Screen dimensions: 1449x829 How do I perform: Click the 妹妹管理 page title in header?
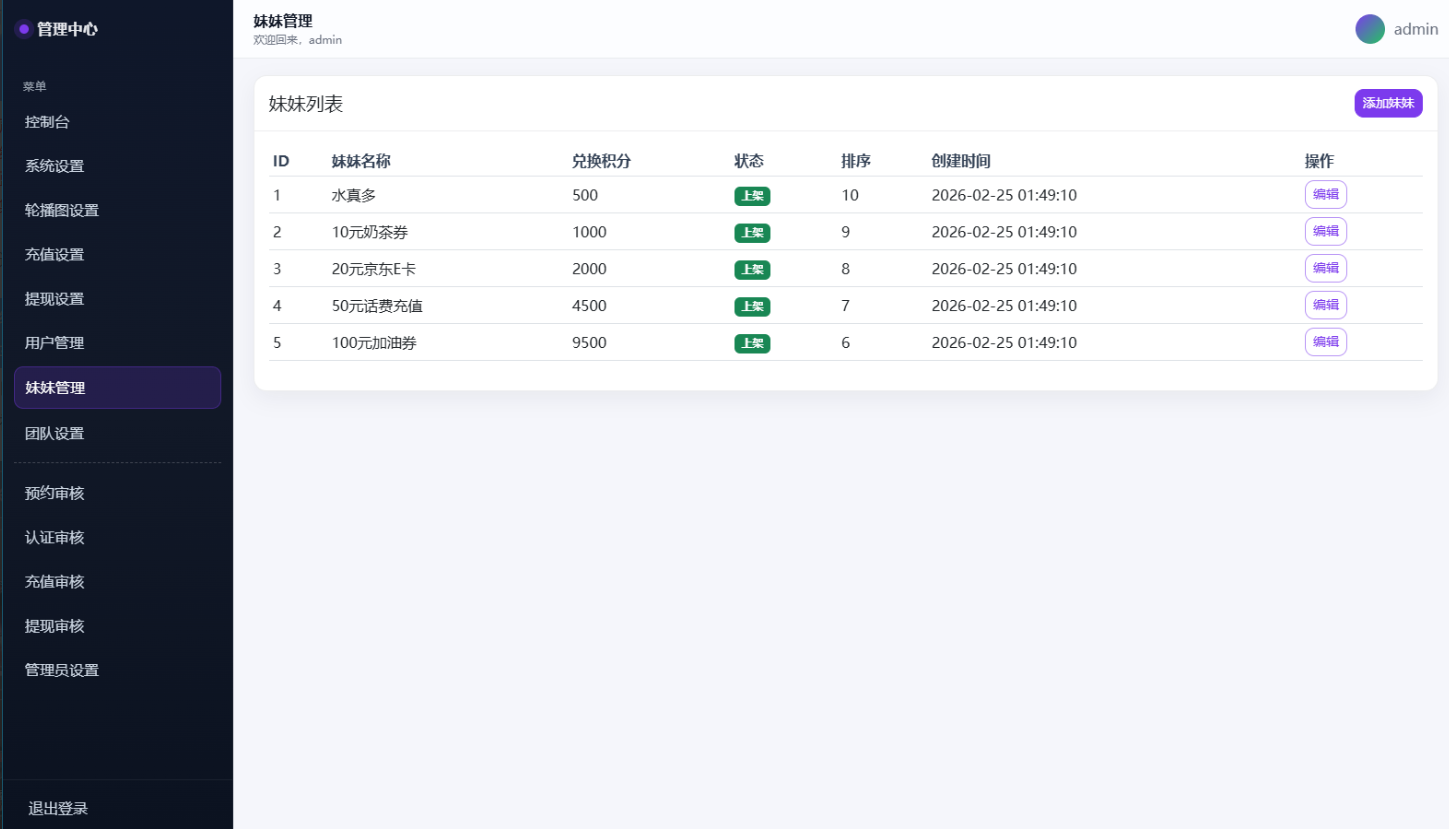pyautogui.click(x=283, y=21)
